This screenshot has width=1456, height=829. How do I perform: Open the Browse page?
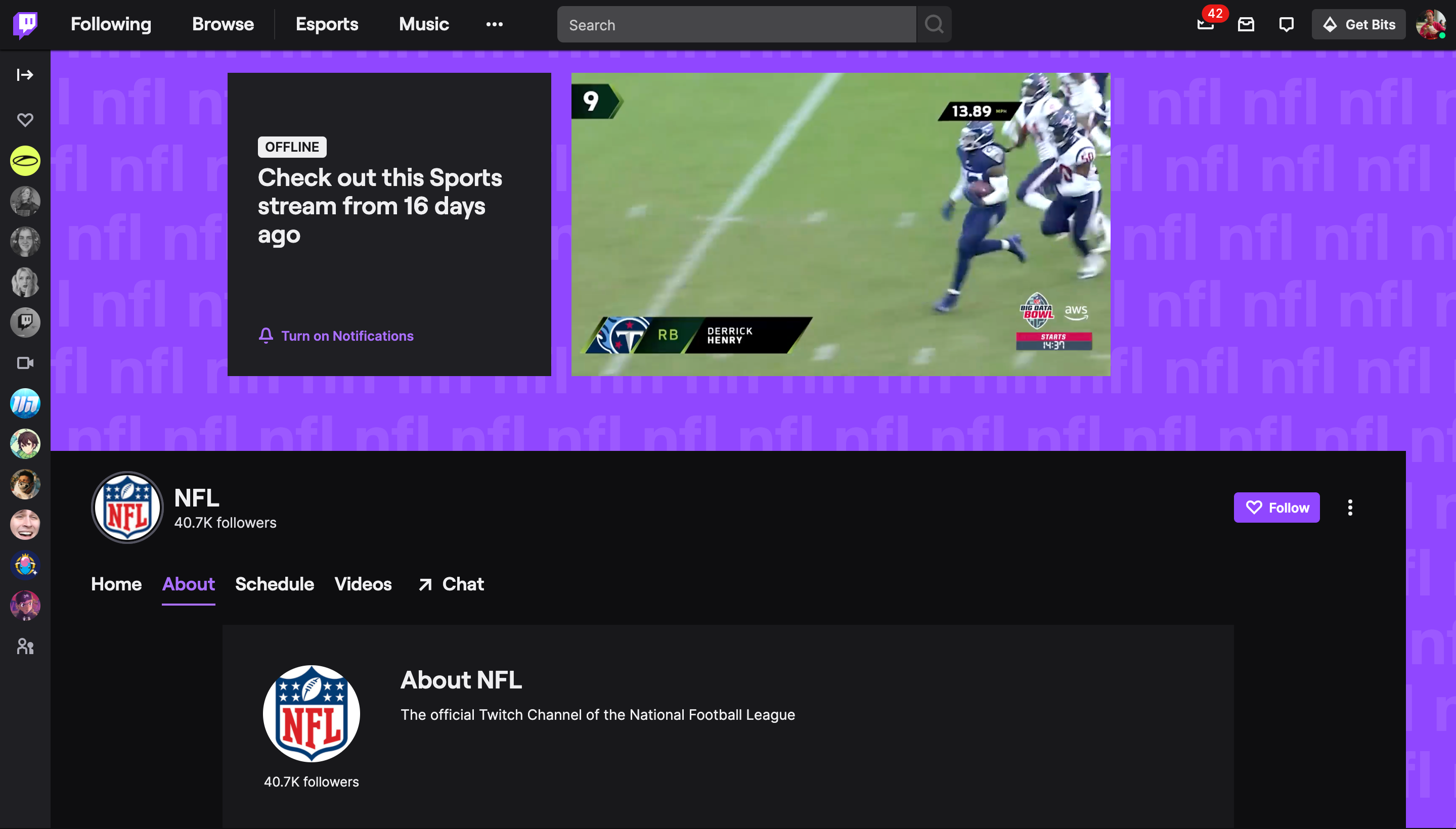pos(223,24)
